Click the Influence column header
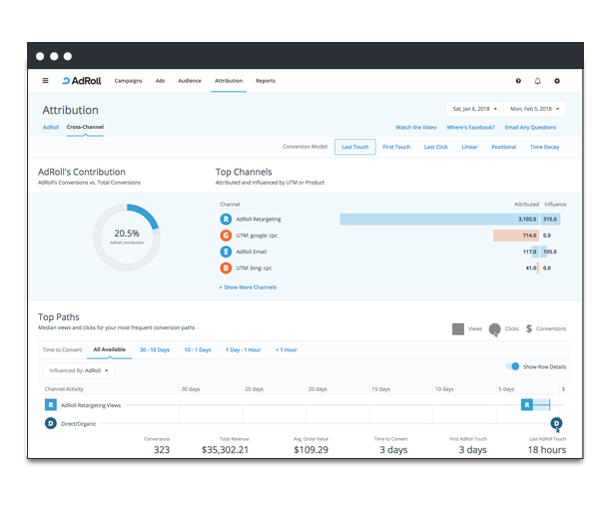The width and height of the screenshot is (612, 507). pyautogui.click(x=555, y=205)
